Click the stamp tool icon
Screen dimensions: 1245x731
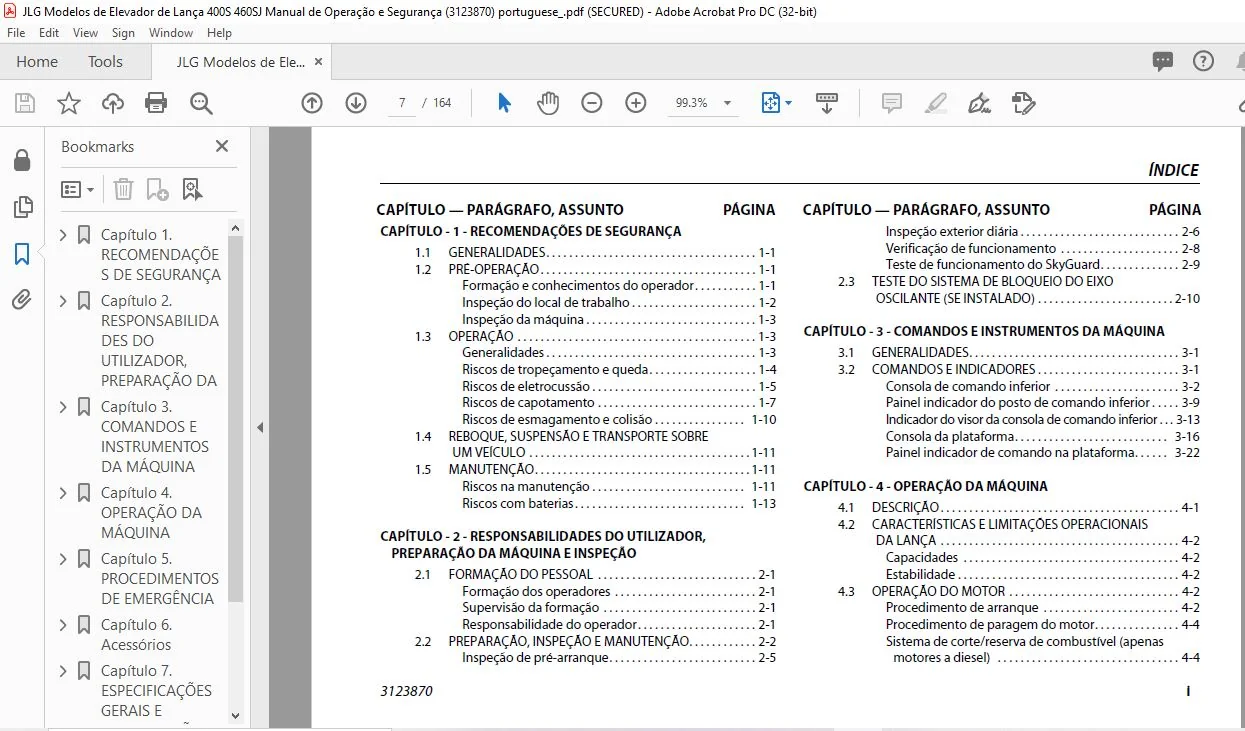[x=1022, y=103]
